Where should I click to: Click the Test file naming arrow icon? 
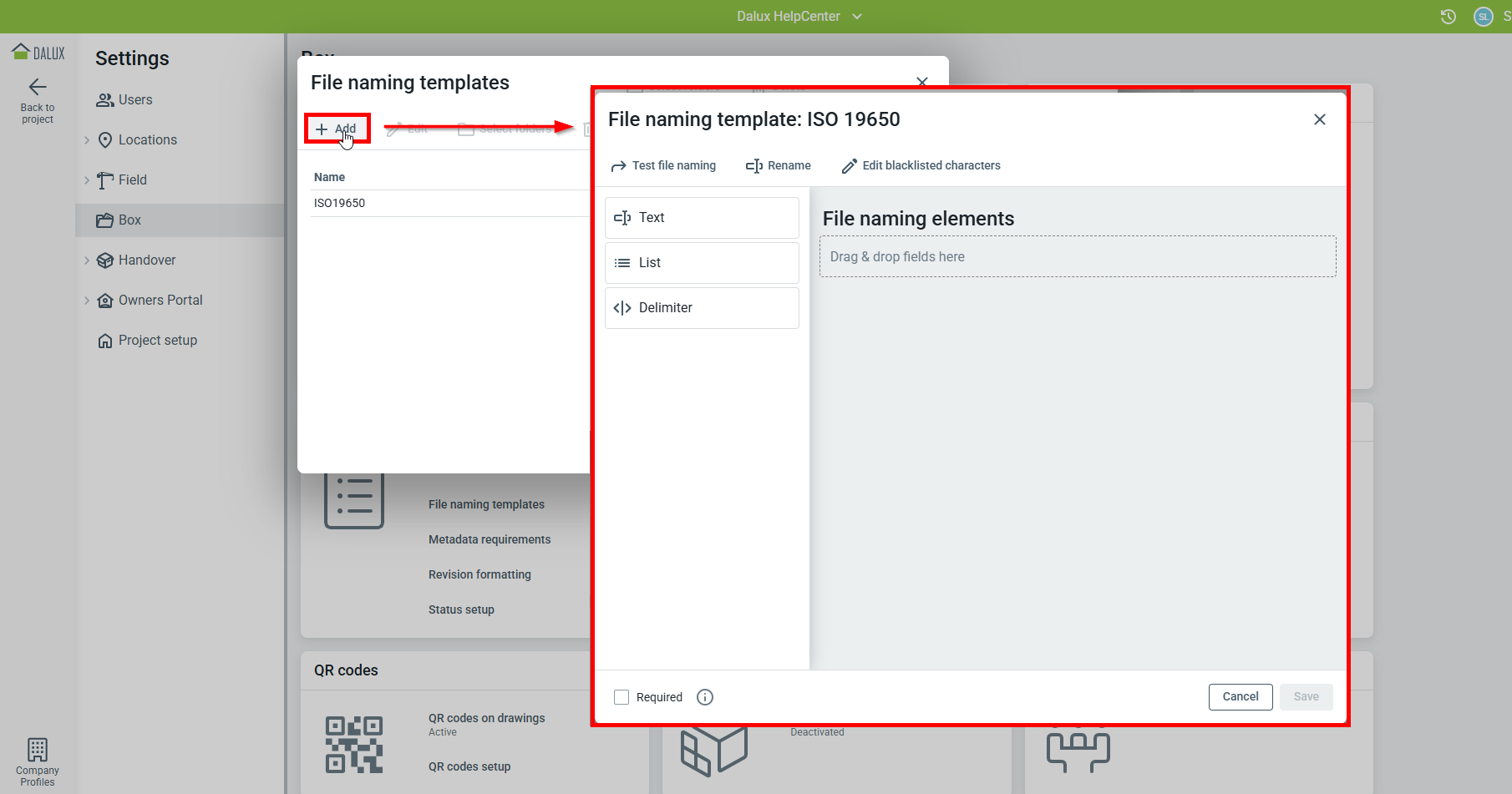[x=618, y=166]
